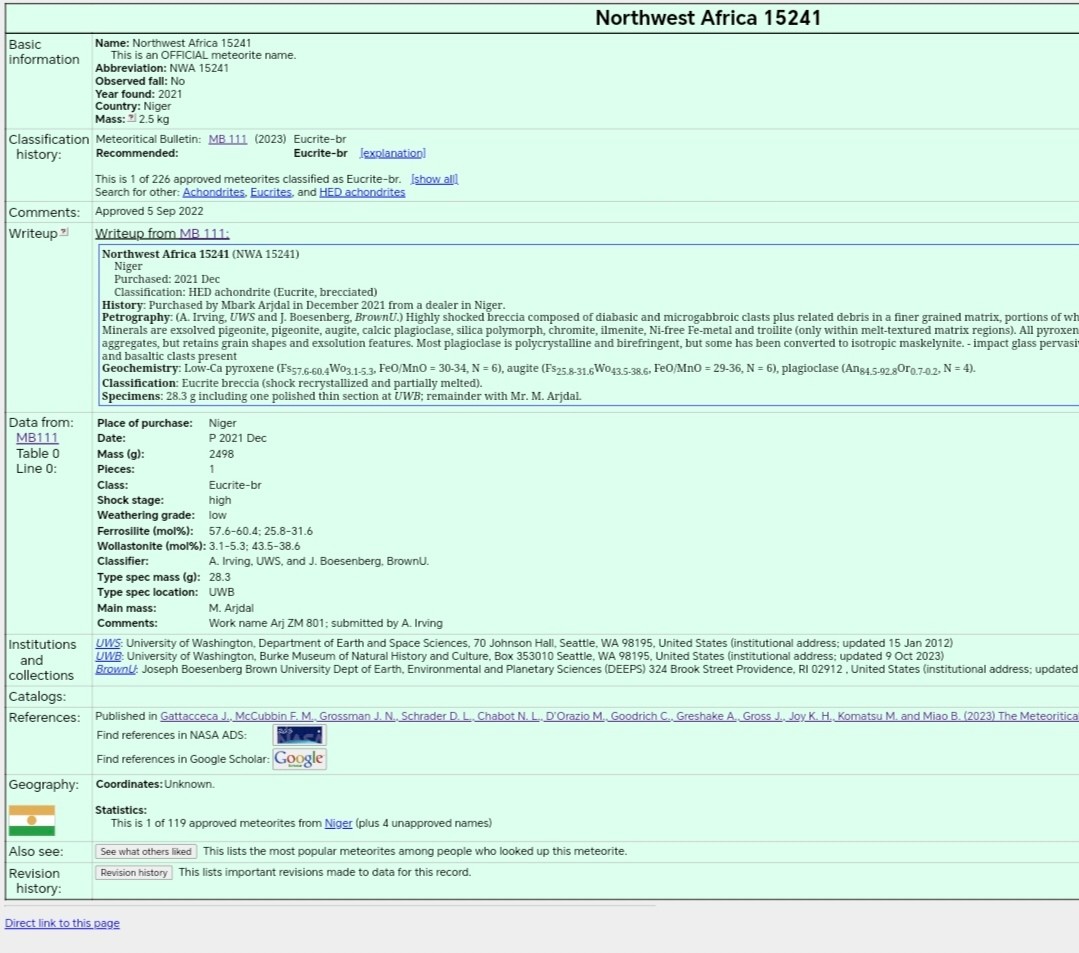
Task: Select the Year found value 2021
Action: tap(170, 94)
